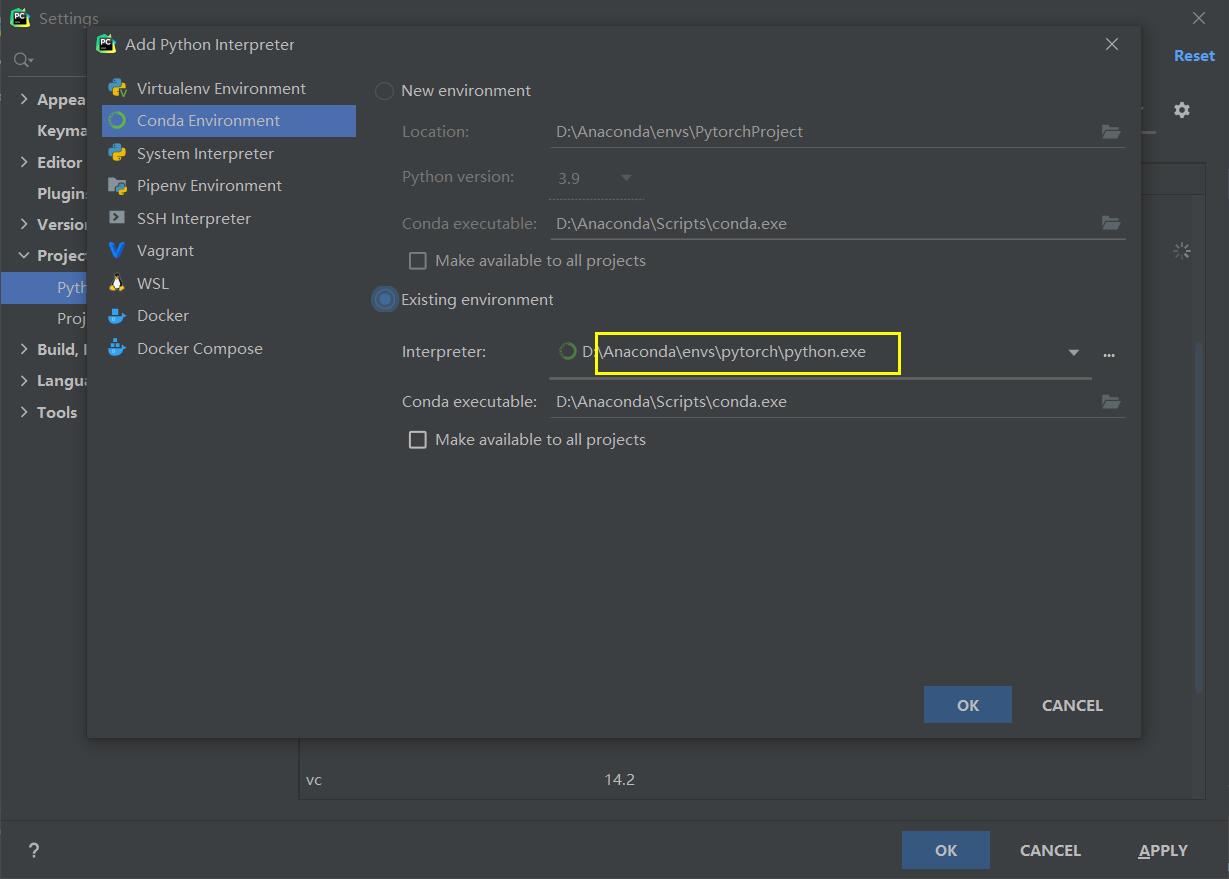The width and height of the screenshot is (1229, 879).
Task: Select the Docker Compose icon
Action: 117,348
